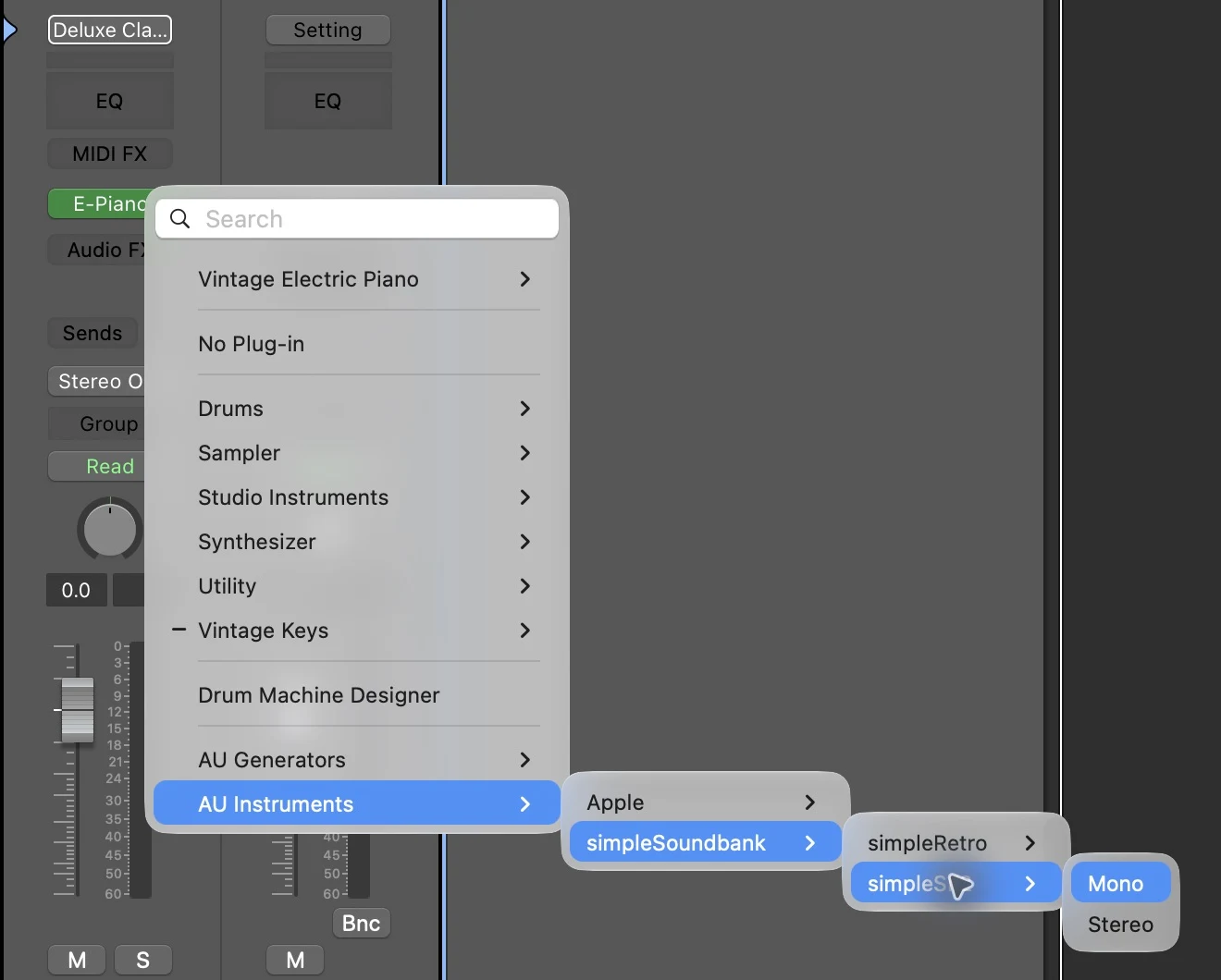Click the volume fader handle on first strip
This screenshot has width=1221, height=980.
[78, 710]
